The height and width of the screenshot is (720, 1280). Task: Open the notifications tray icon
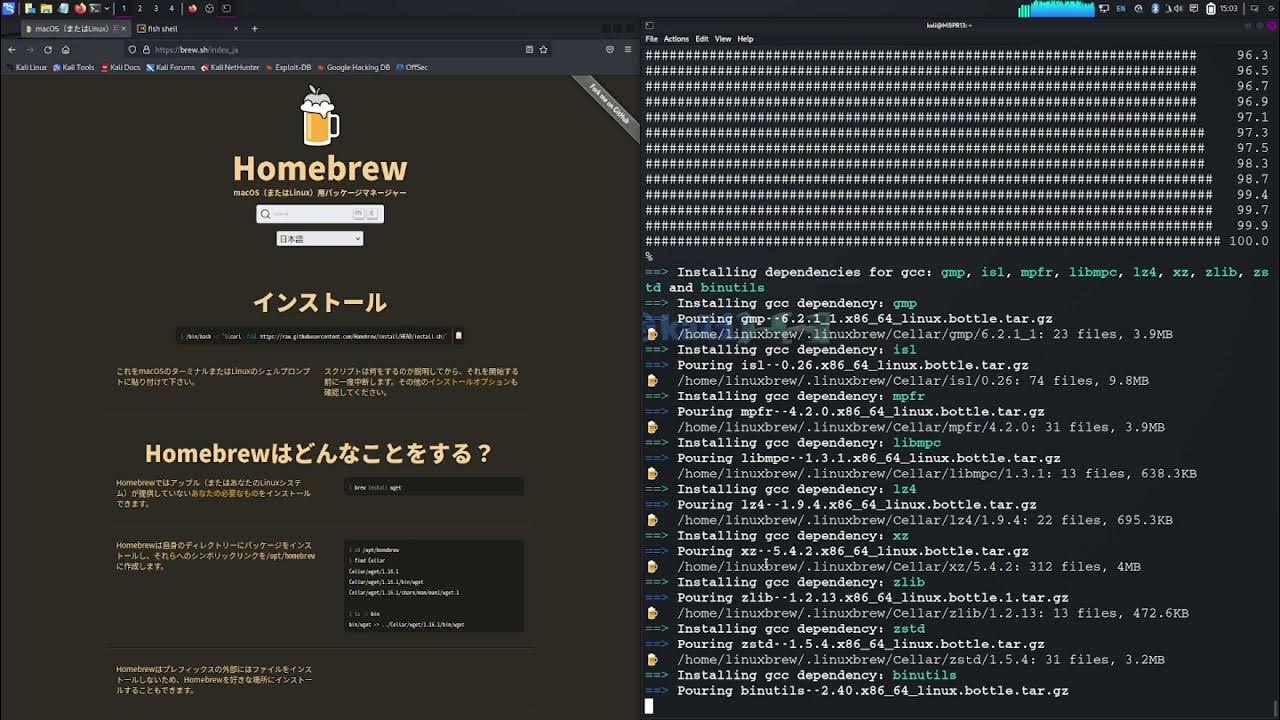pos(1193,9)
